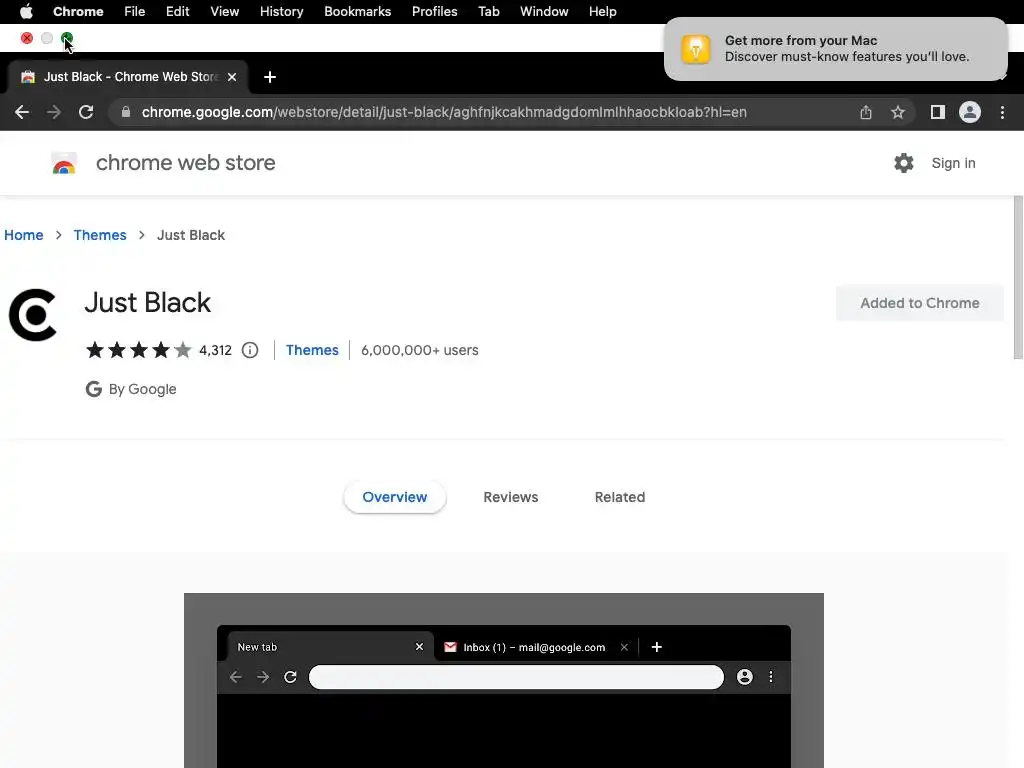Click the By Google author text

coord(142,389)
